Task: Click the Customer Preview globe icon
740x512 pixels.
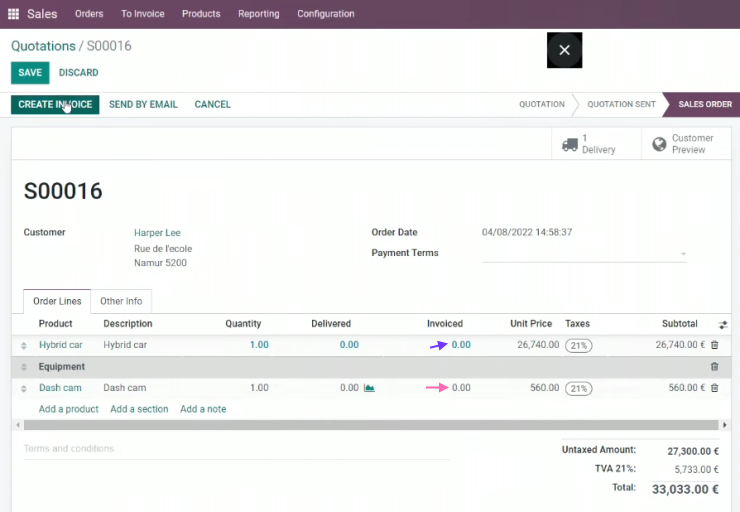Action: pyautogui.click(x=659, y=144)
